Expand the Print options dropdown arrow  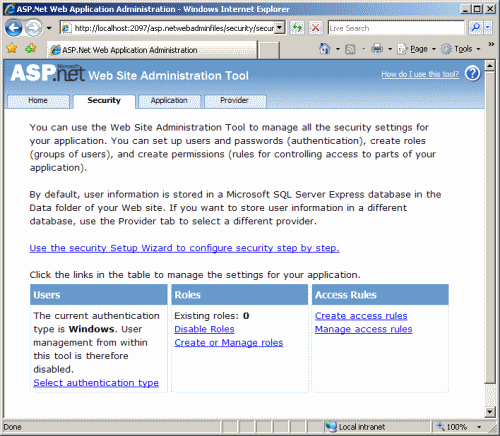tap(390, 49)
